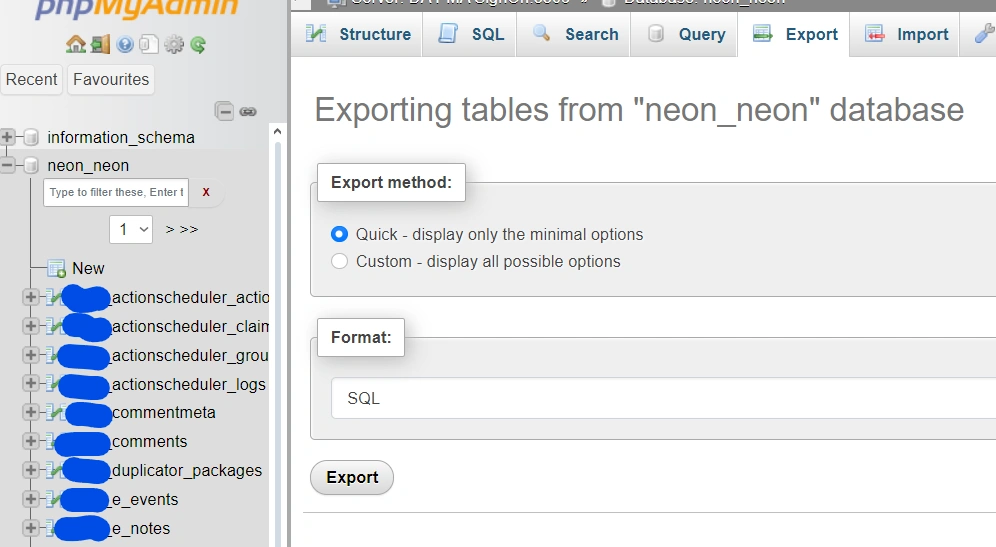This screenshot has width=996, height=547.
Task: Click the table filter input field
Action: [116, 192]
